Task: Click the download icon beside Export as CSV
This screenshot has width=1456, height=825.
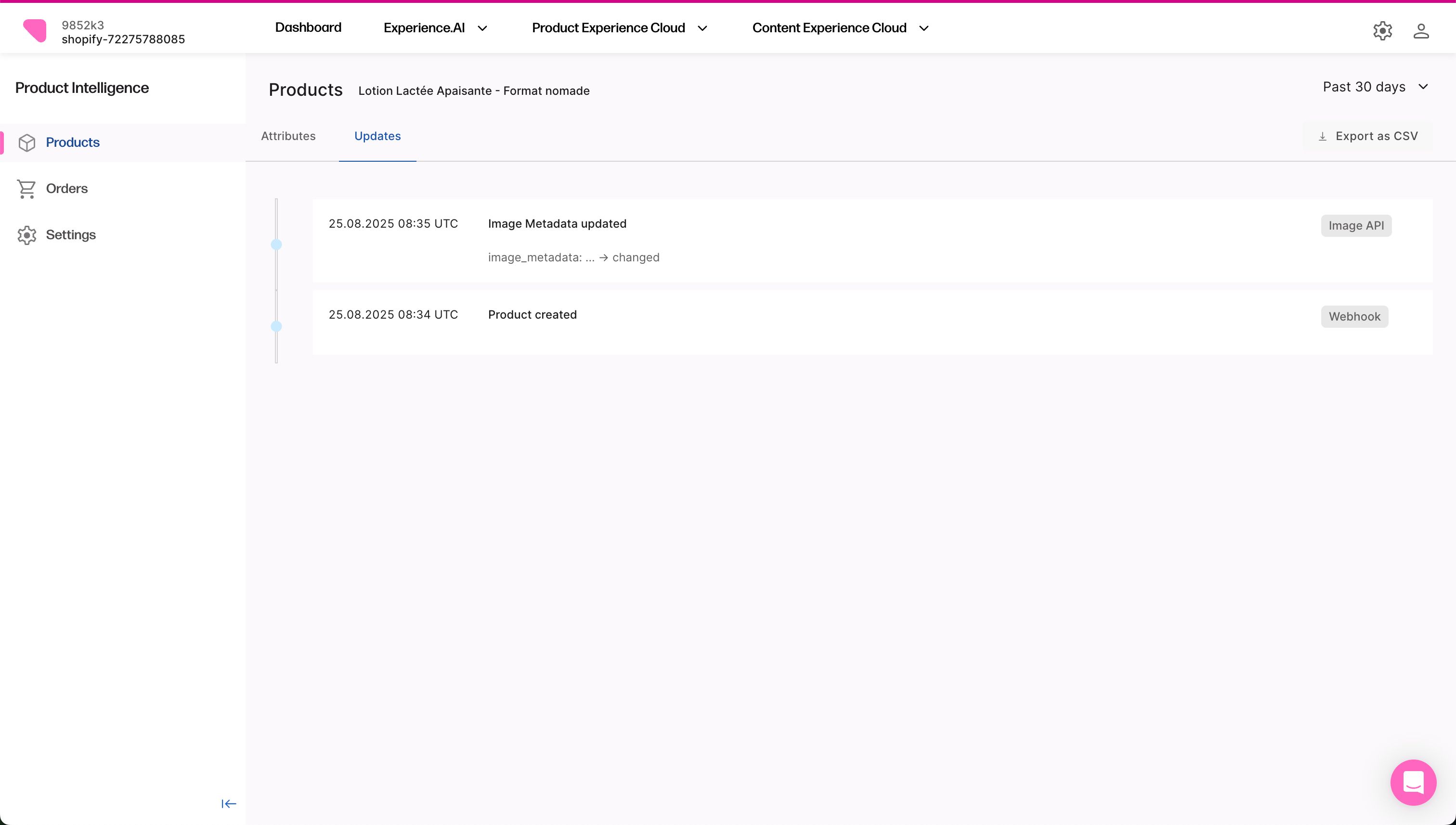Action: tap(1322, 136)
